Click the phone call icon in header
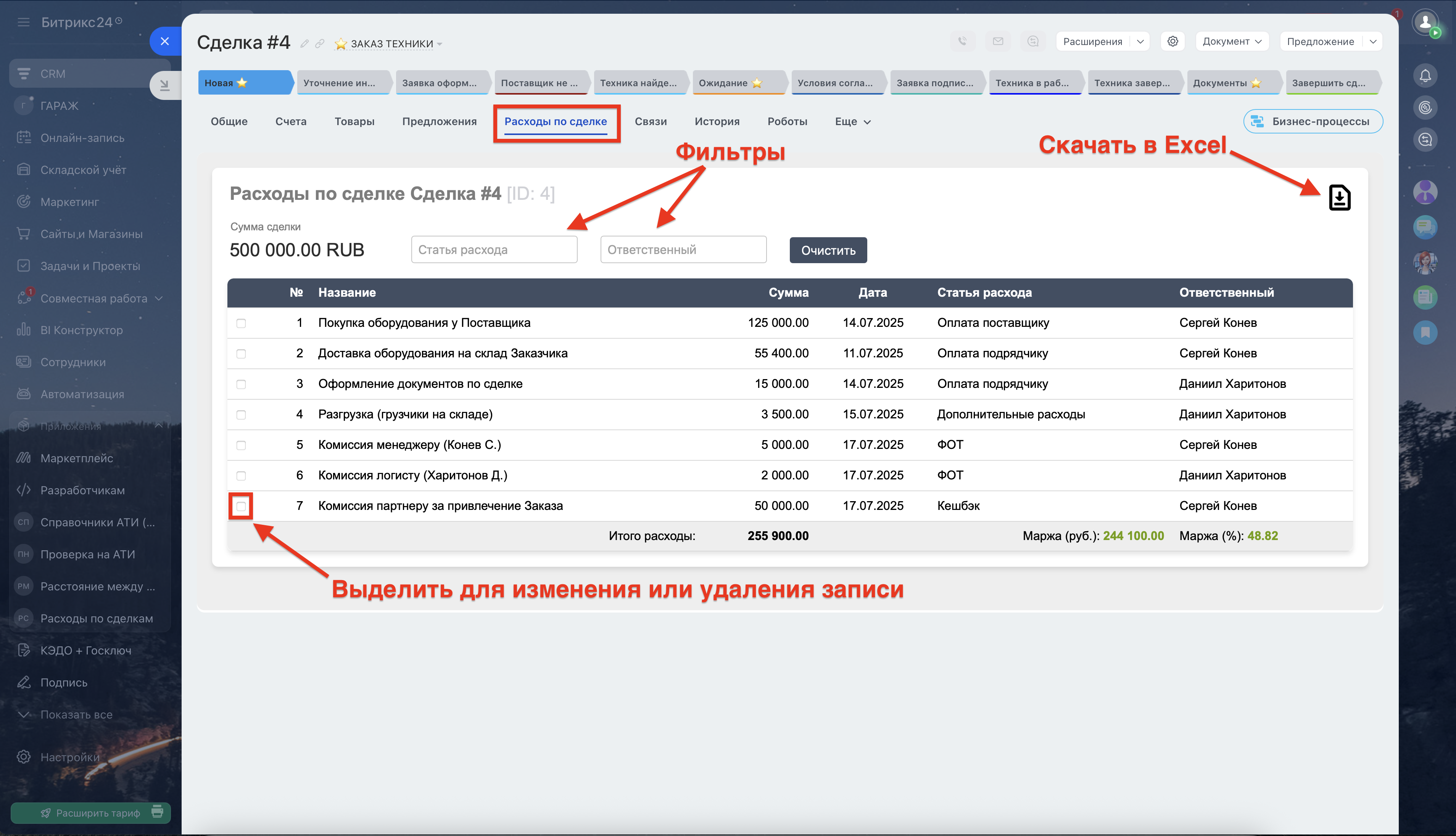 (962, 41)
